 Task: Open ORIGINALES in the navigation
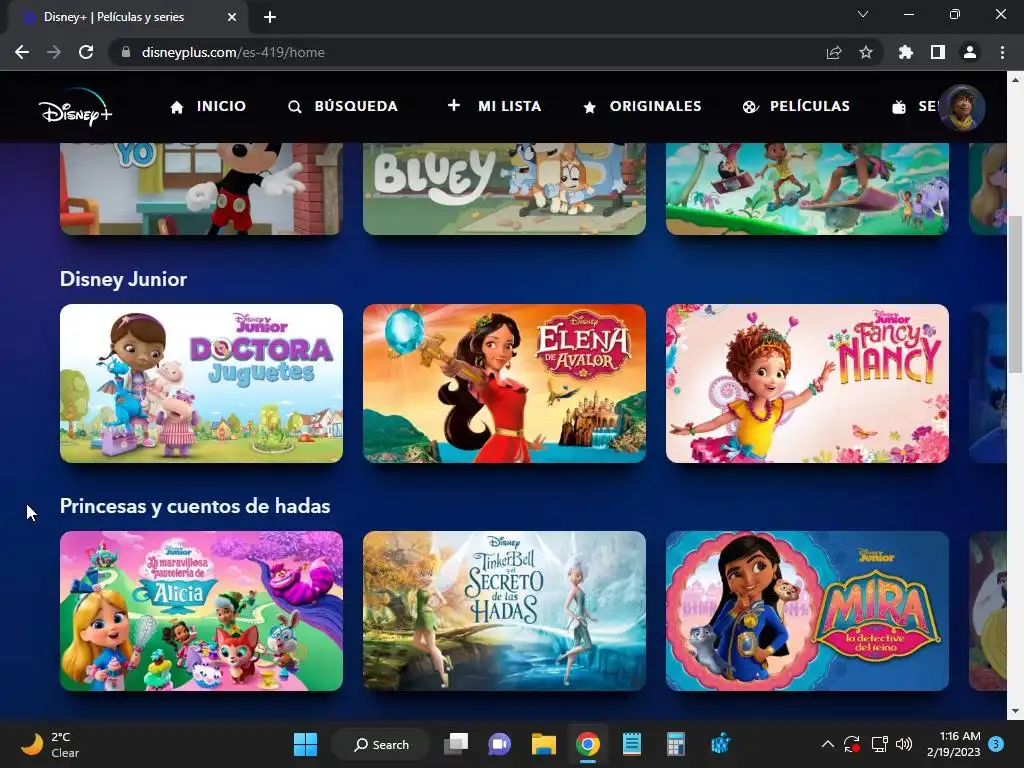(642, 106)
